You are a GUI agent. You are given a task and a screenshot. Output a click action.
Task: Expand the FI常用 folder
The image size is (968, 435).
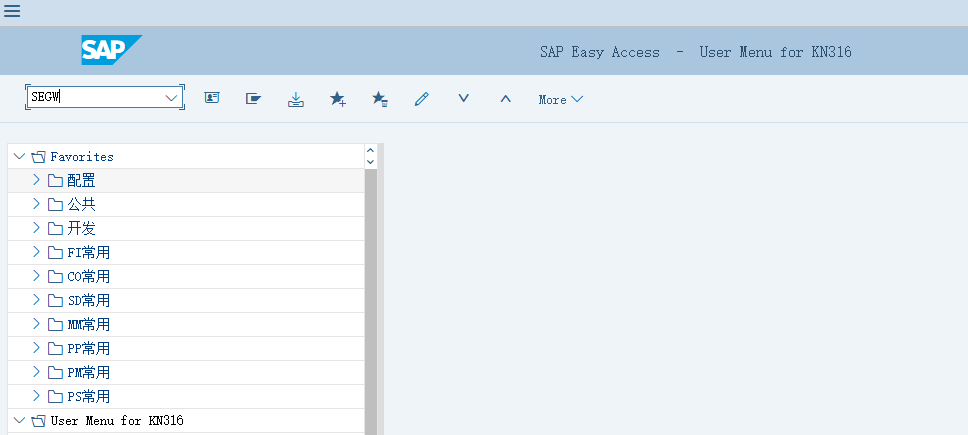[x=36, y=252]
